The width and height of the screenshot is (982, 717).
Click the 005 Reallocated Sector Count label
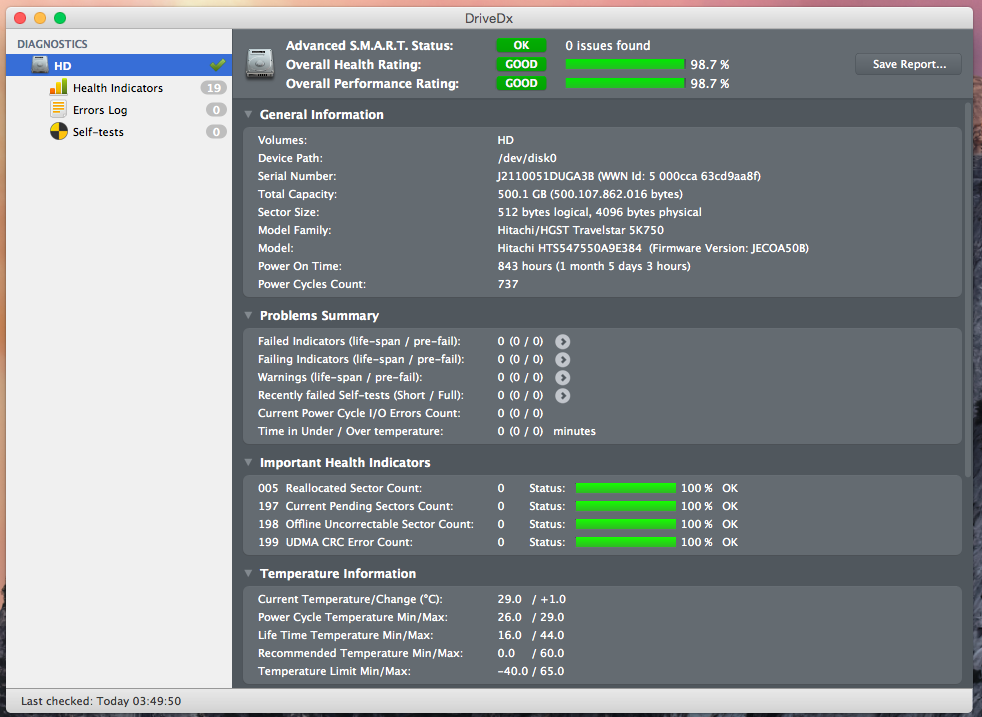(340, 488)
